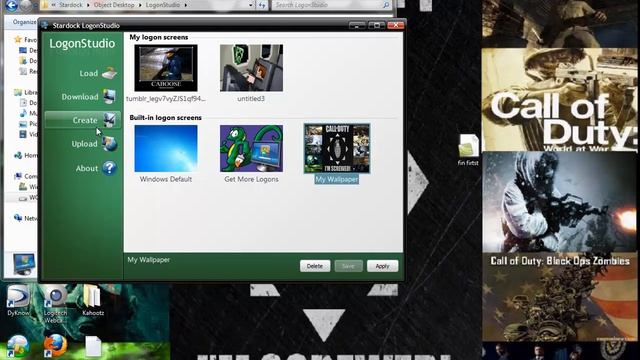Click the Network icon in Explorer pane
640x360 pixels.
point(18,218)
